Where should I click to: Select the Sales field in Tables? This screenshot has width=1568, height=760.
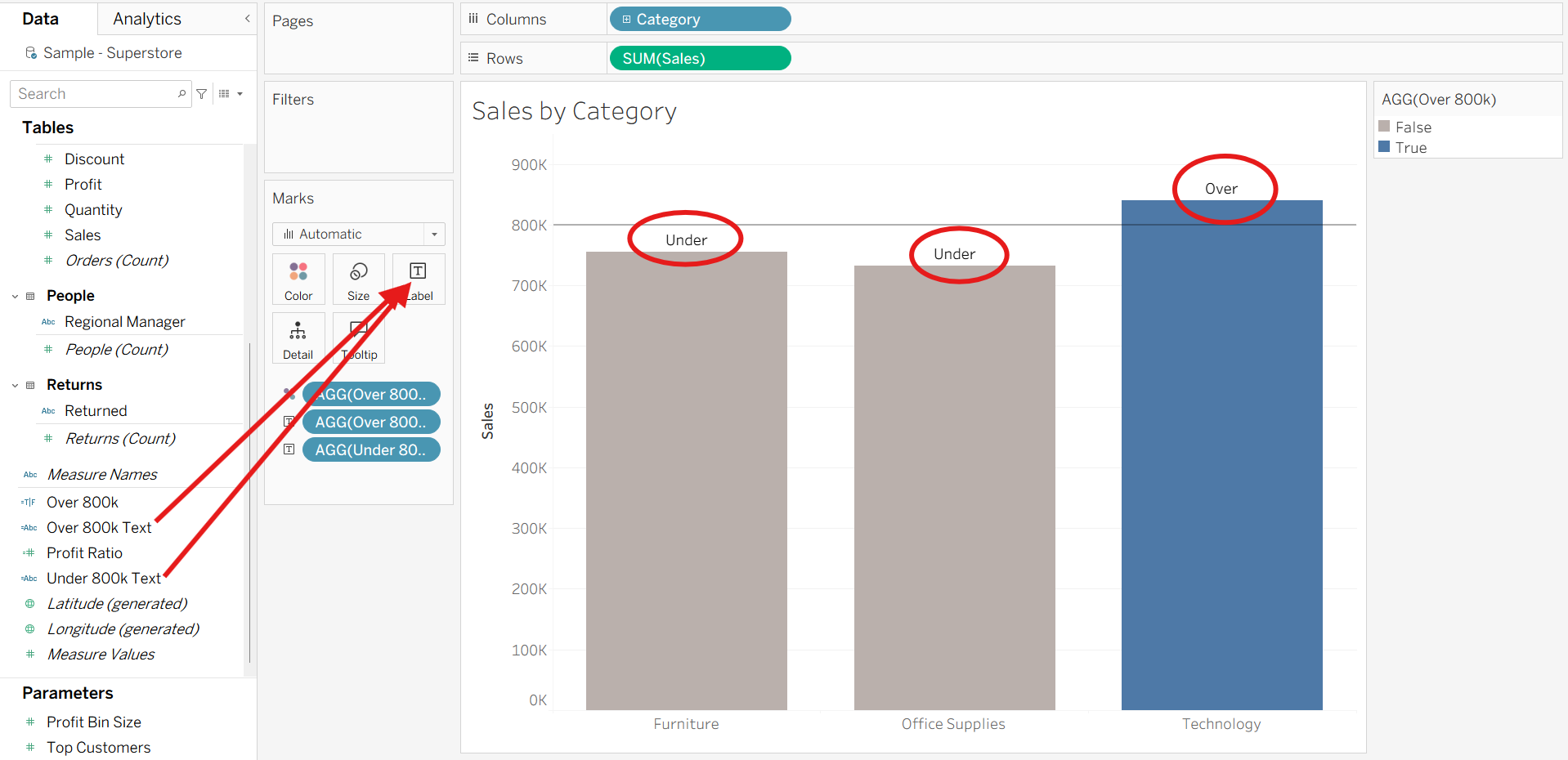pos(83,235)
